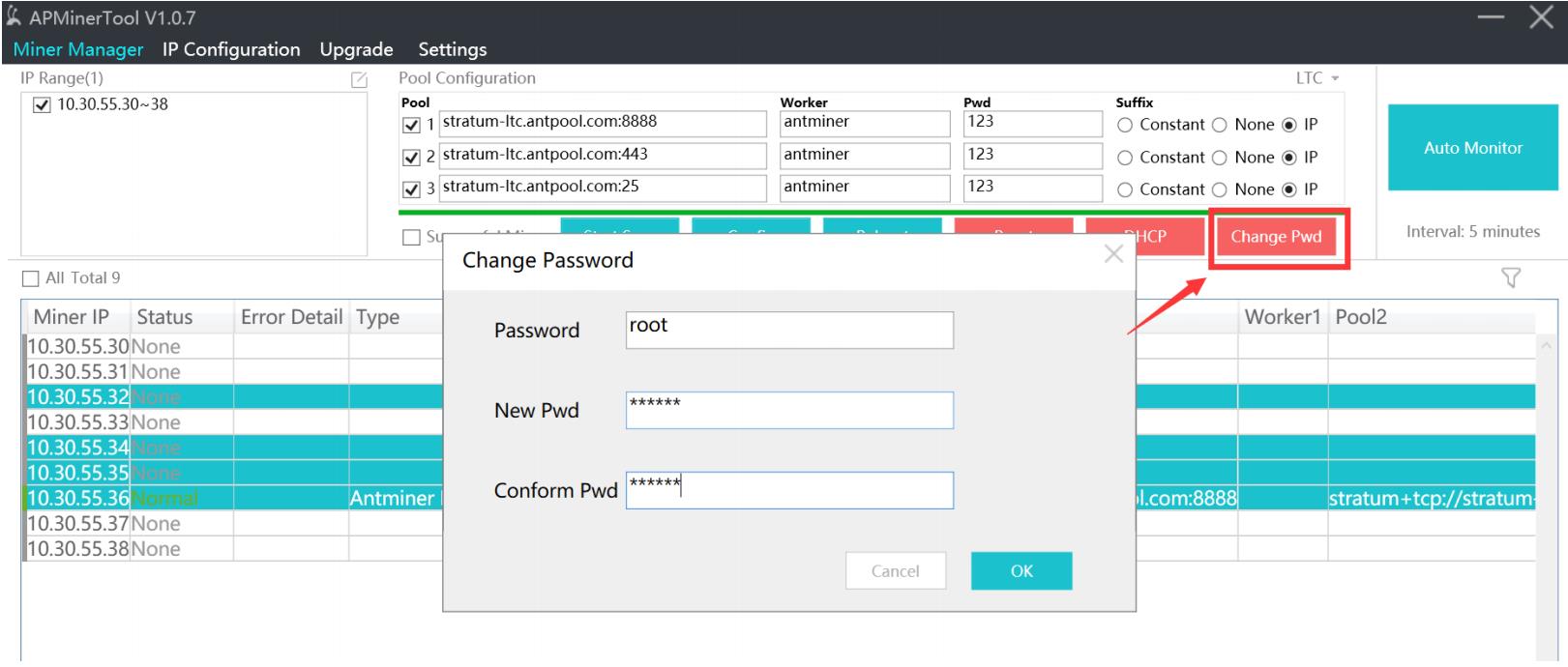
Task: Close the Change Password dialog
Action: tap(1113, 254)
